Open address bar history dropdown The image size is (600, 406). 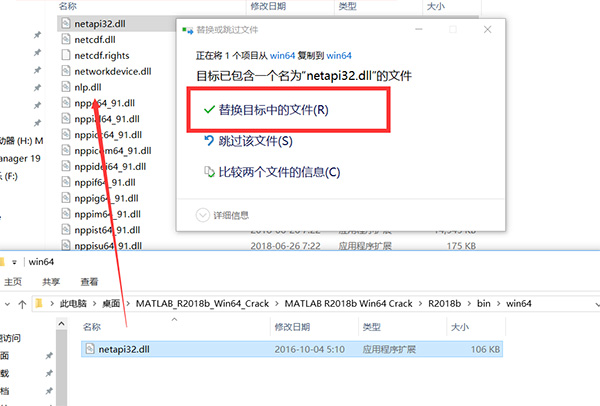[597, 305]
